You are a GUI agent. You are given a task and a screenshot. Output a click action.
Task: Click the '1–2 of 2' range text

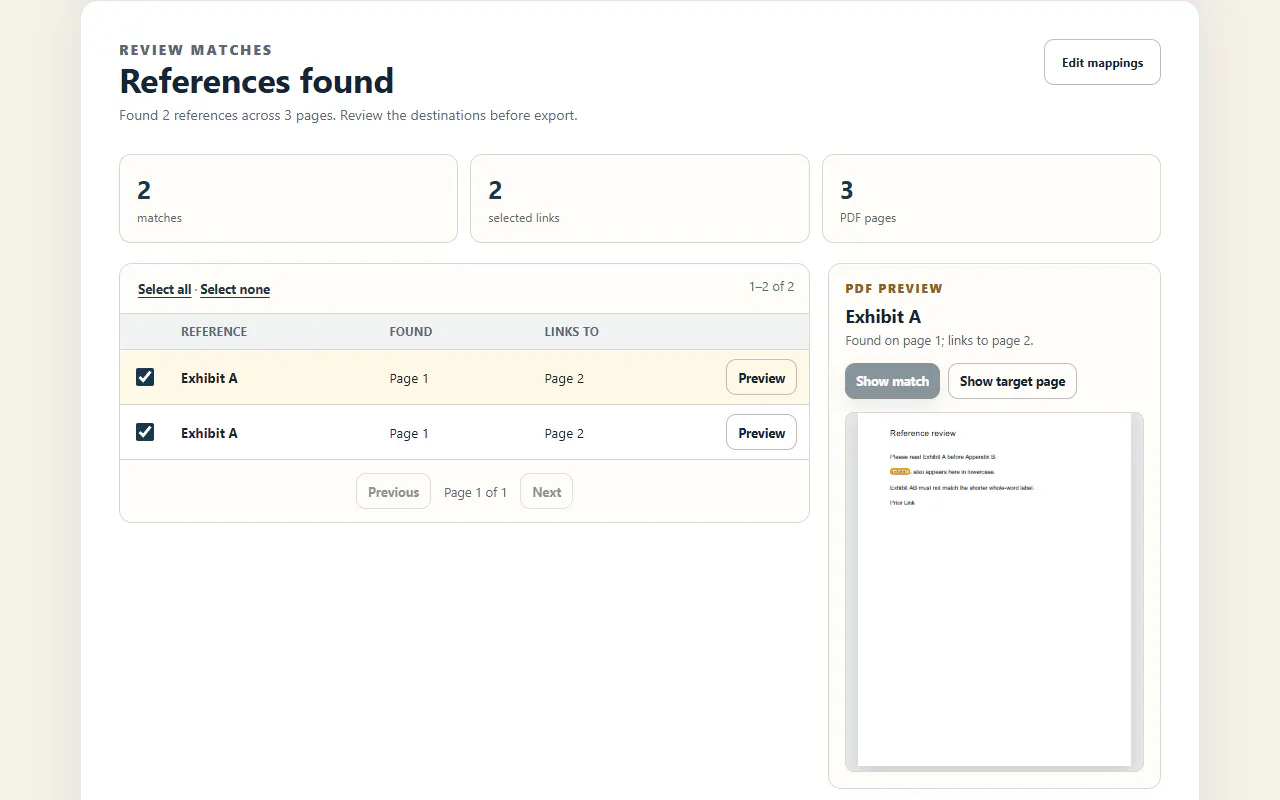tap(772, 286)
